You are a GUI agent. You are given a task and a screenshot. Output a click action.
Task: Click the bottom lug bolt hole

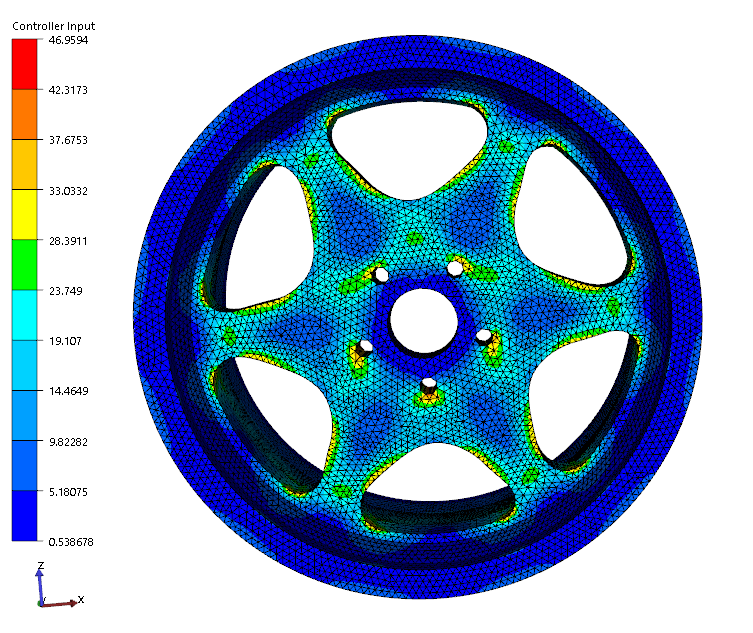click(x=428, y=385)
